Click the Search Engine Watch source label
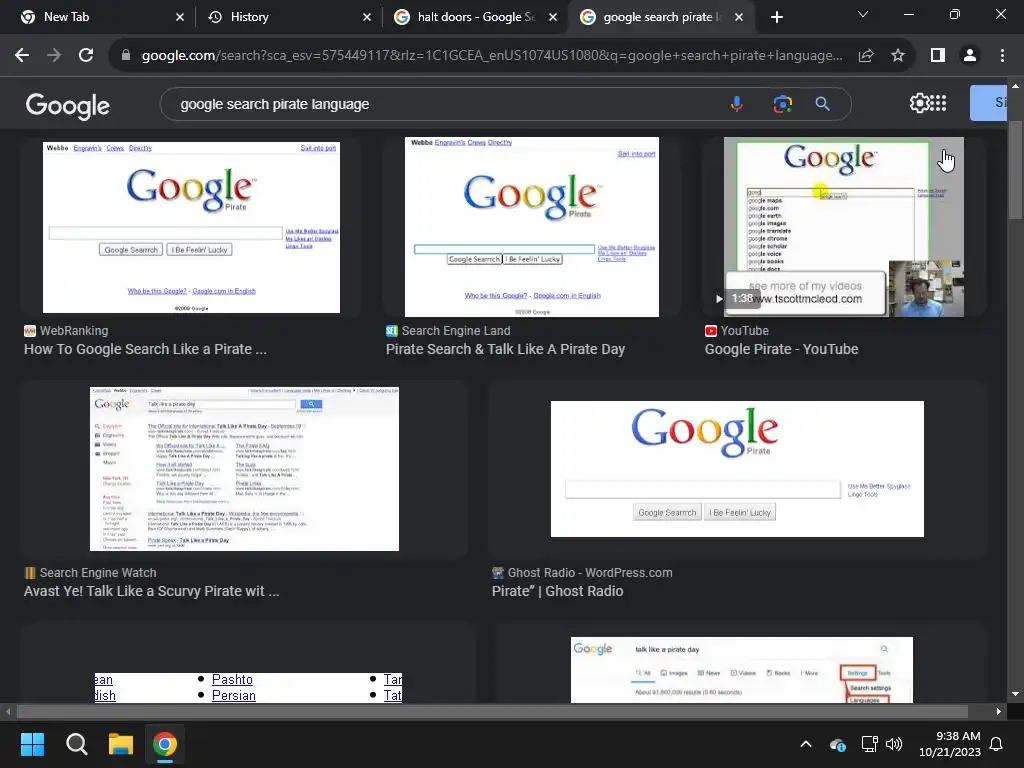 90,573
